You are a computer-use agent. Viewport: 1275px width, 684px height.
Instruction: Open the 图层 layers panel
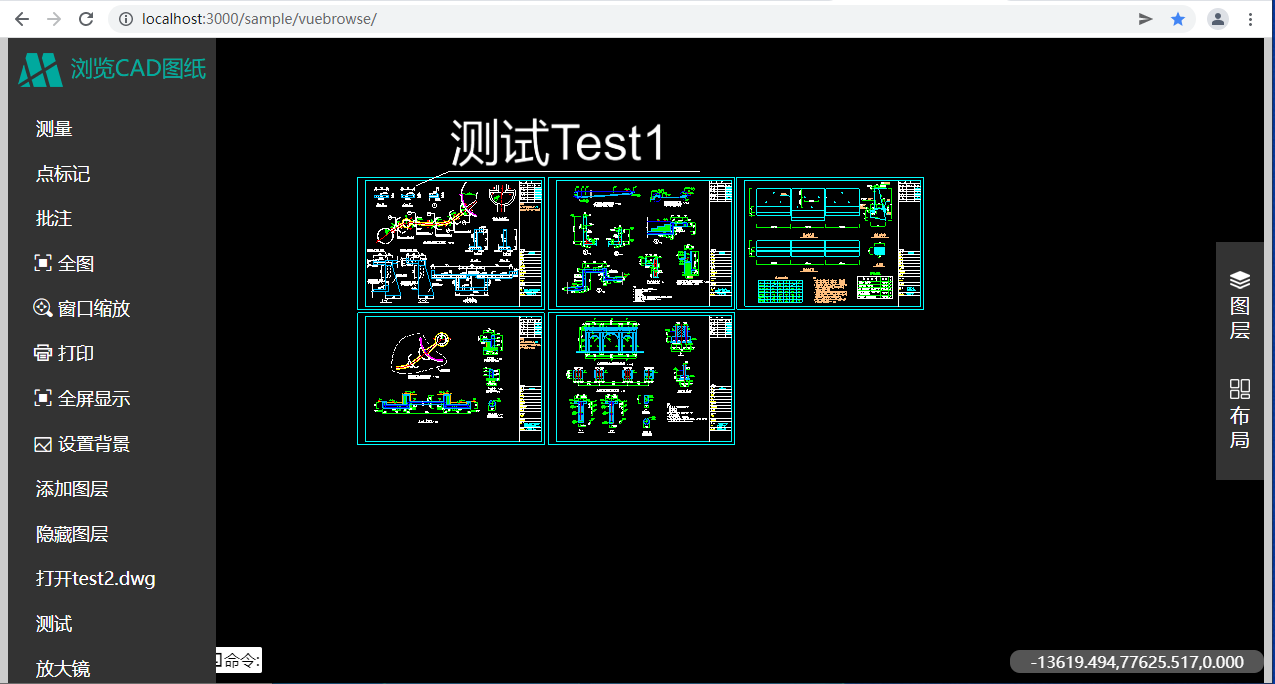point(1239,304)
